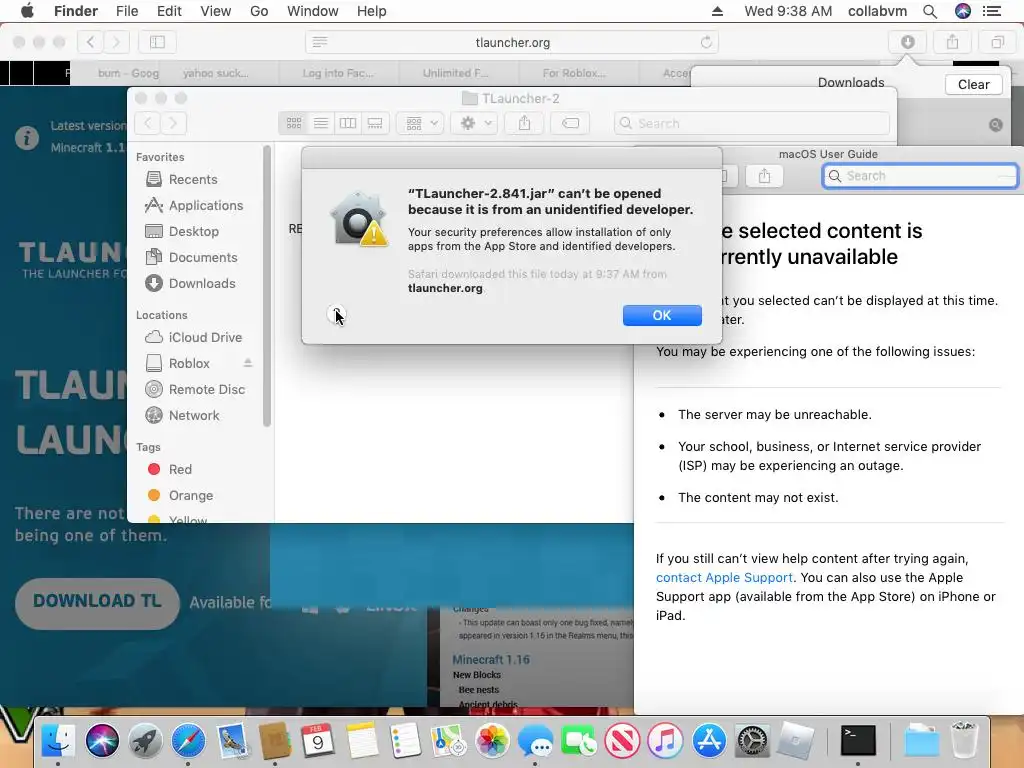Viewport: 1024px width, 768px height.
Task: Open the Go menu
Action: pyautogui.click(x=259, y=11)
